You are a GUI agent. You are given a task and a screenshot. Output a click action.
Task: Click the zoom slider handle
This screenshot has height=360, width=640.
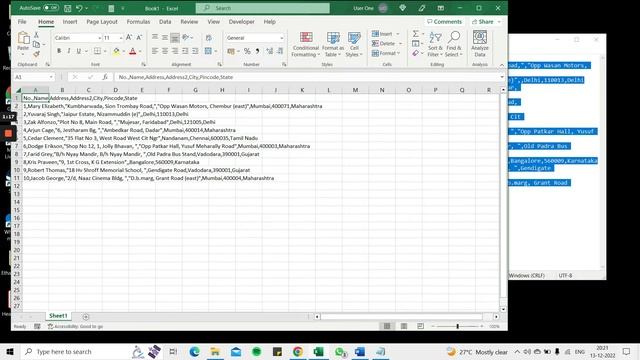point(458,326)
